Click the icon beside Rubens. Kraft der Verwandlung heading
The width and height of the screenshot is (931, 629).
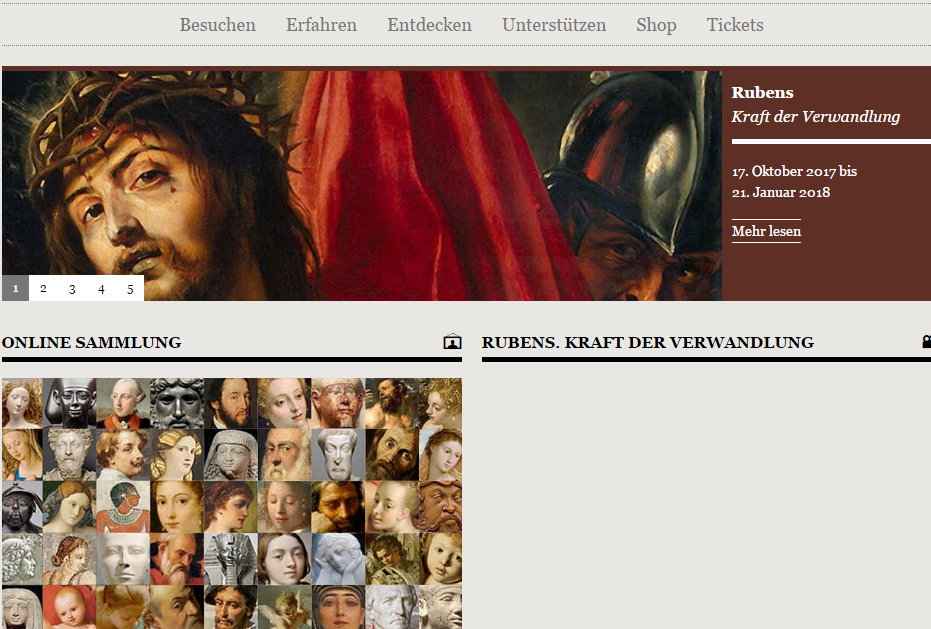[926, 342]
